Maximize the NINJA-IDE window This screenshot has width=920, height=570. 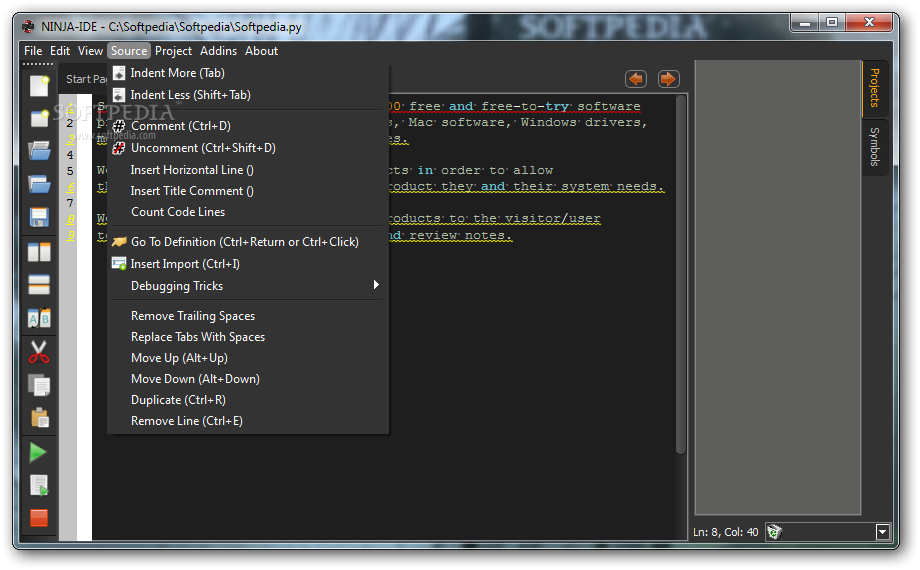tap(832, 23)
